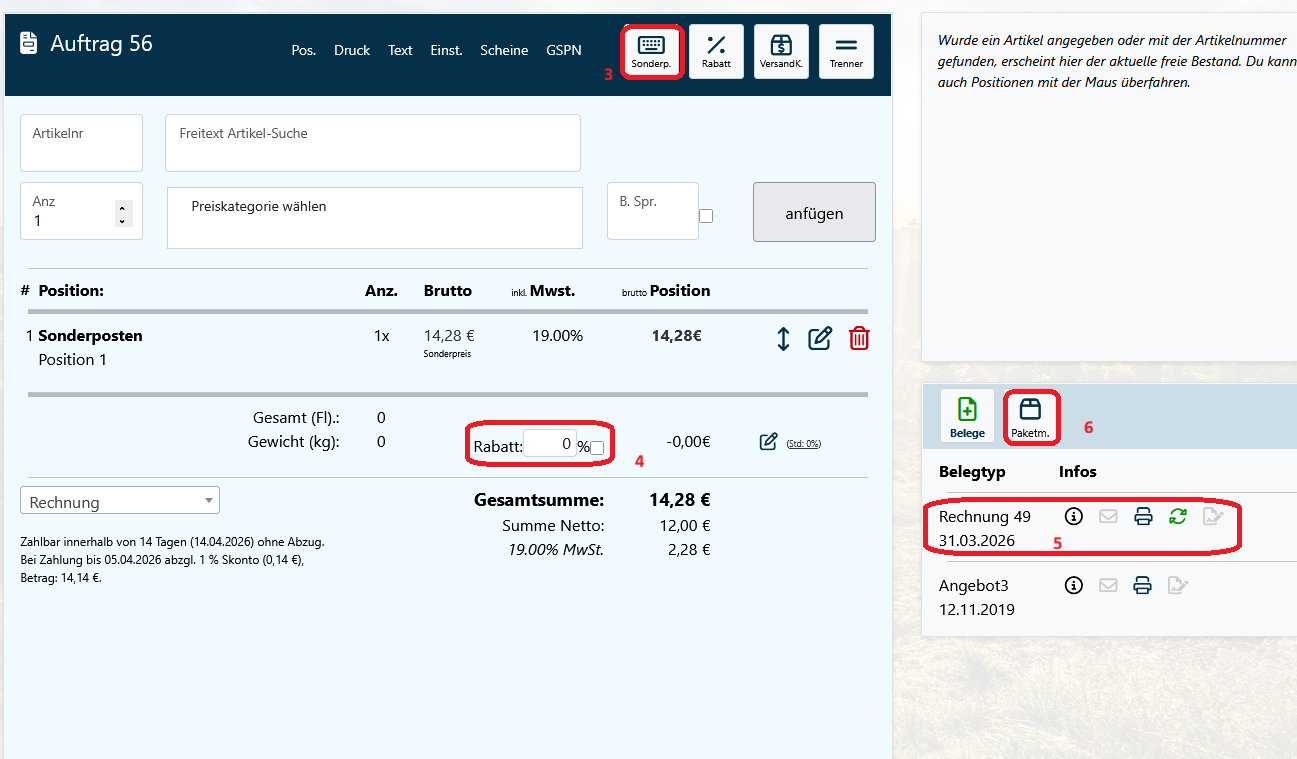Click the VersandK. package icon
The image size is (1297, 759).
781,51
